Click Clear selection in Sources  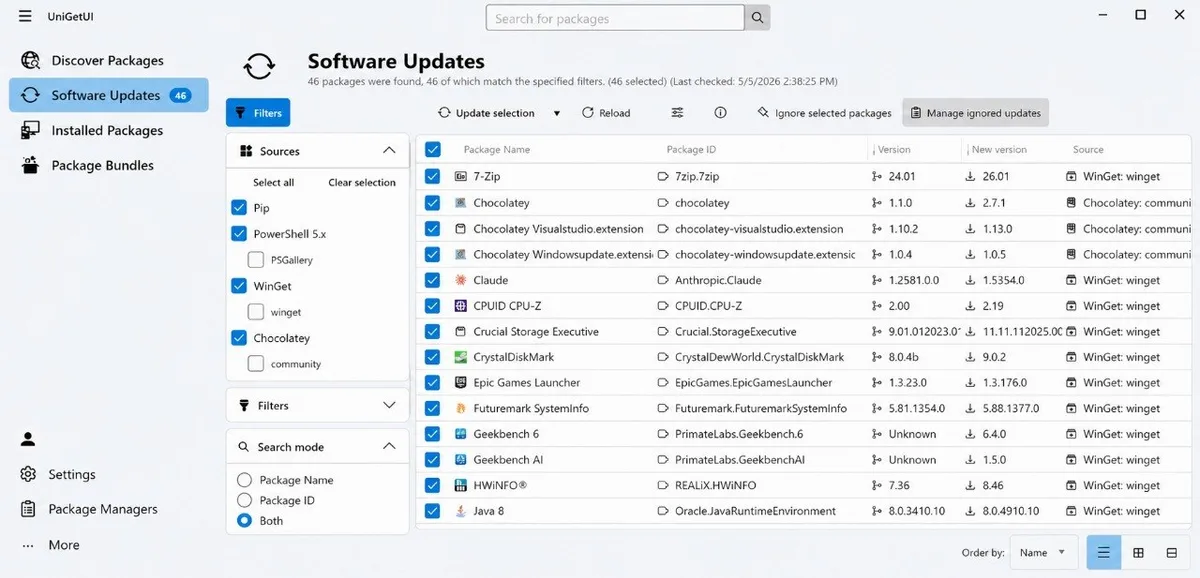[362, 182]
